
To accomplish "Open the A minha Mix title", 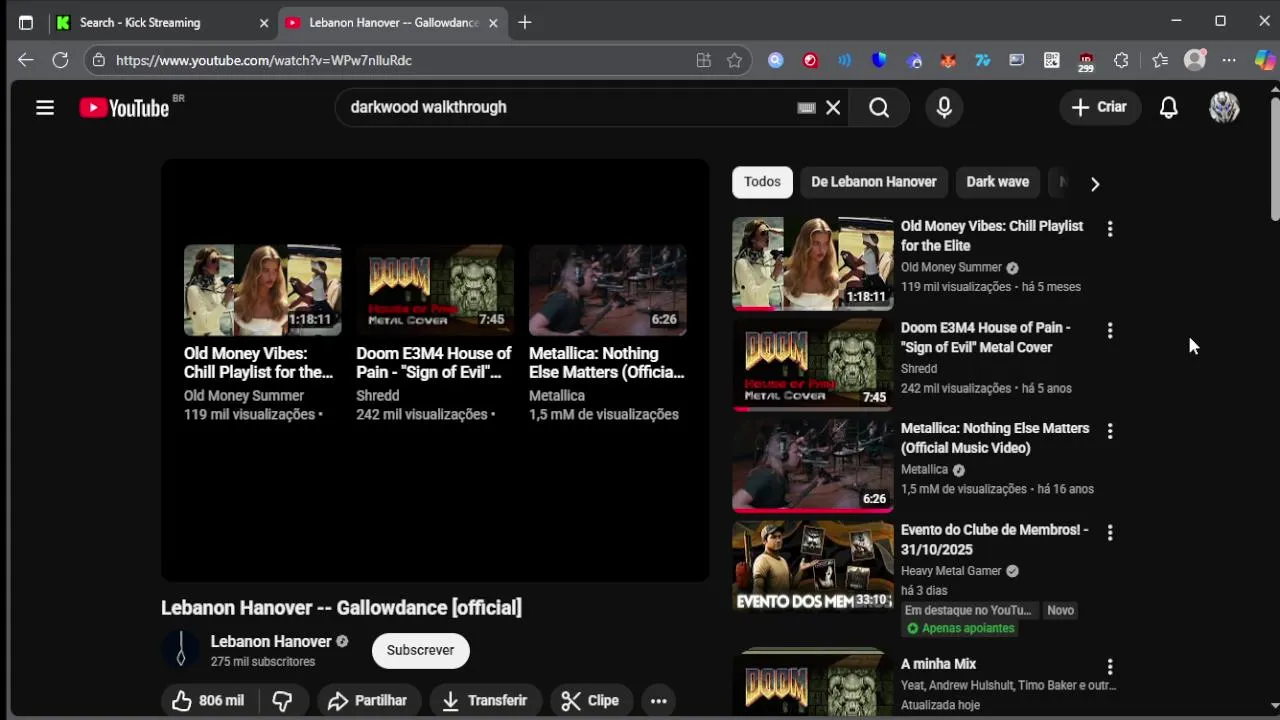I will 938,664.
